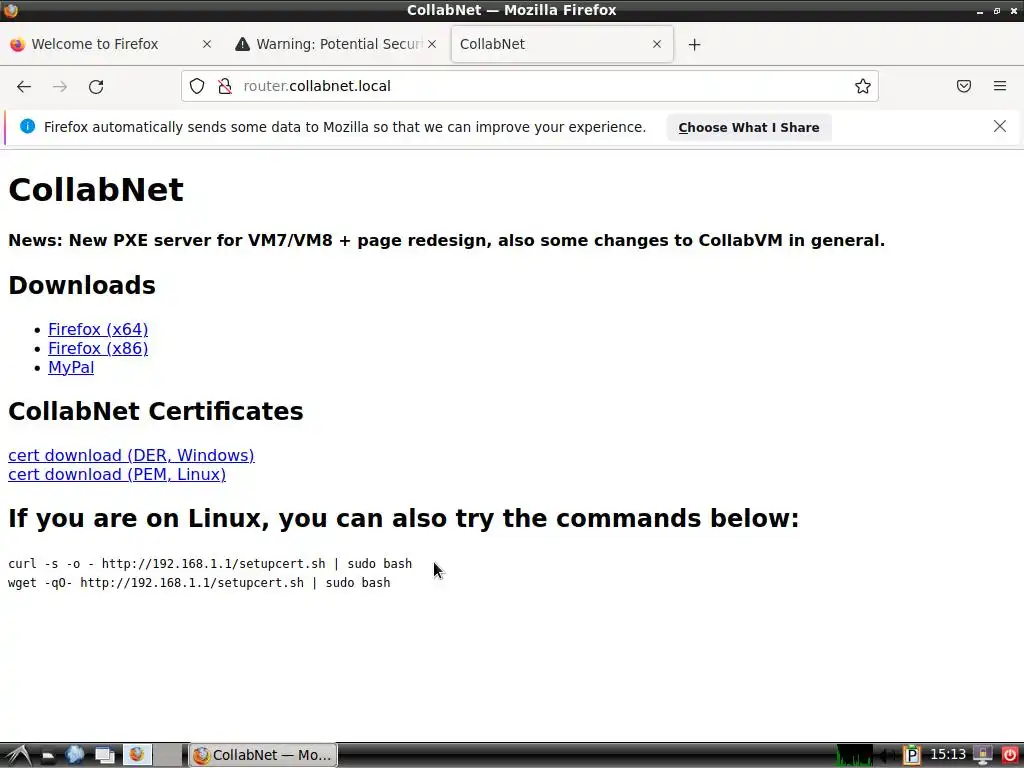Click the info icon in notification bar
Viewport: 1024px width, 768px height.
[x=27, y=127]
